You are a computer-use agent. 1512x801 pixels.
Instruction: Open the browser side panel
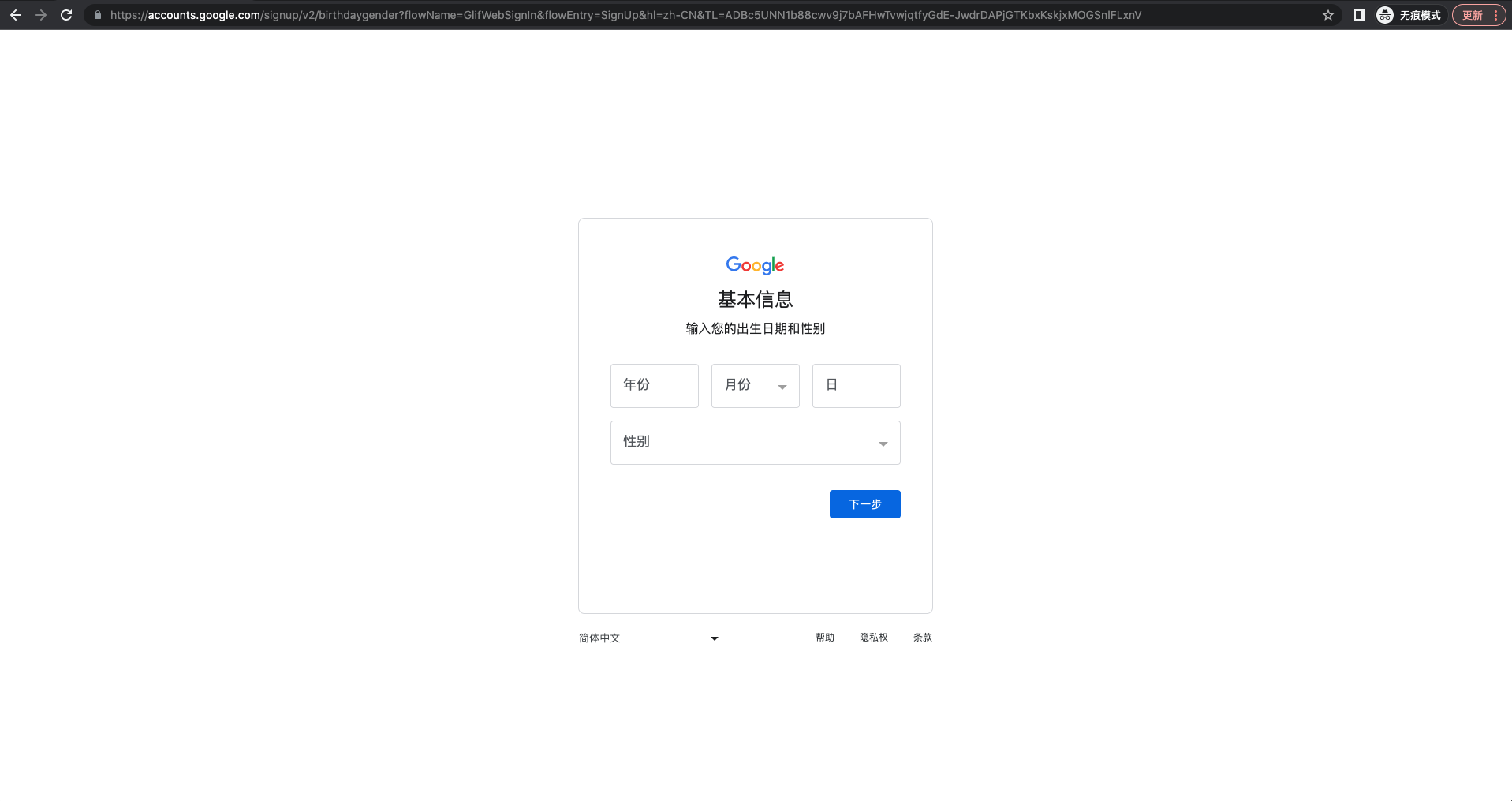coord(1360,15)
